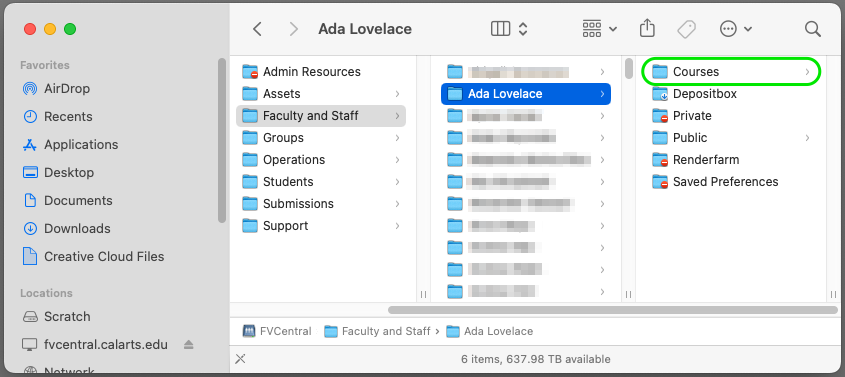Expand Students folder chevron
This screenshot has width=845, height=377.
(397, 181)
